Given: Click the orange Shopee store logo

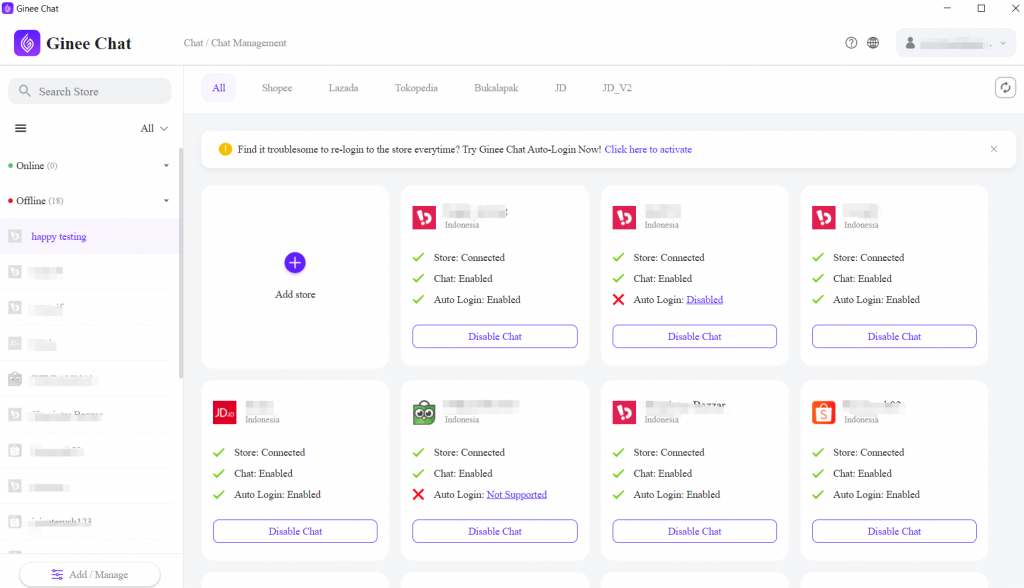Looking at the screenshot, I should coord(824,412).
